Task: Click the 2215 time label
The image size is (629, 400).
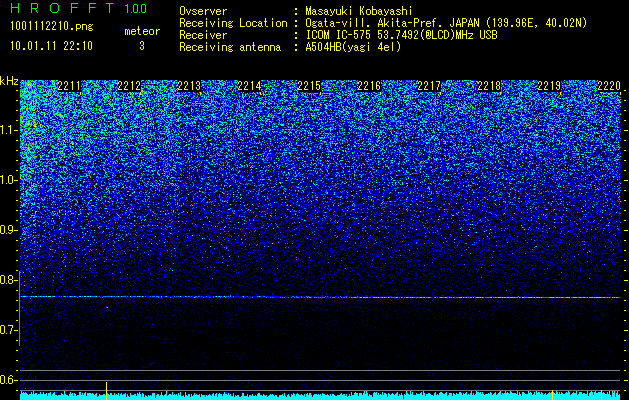Action: click(309, 86)
